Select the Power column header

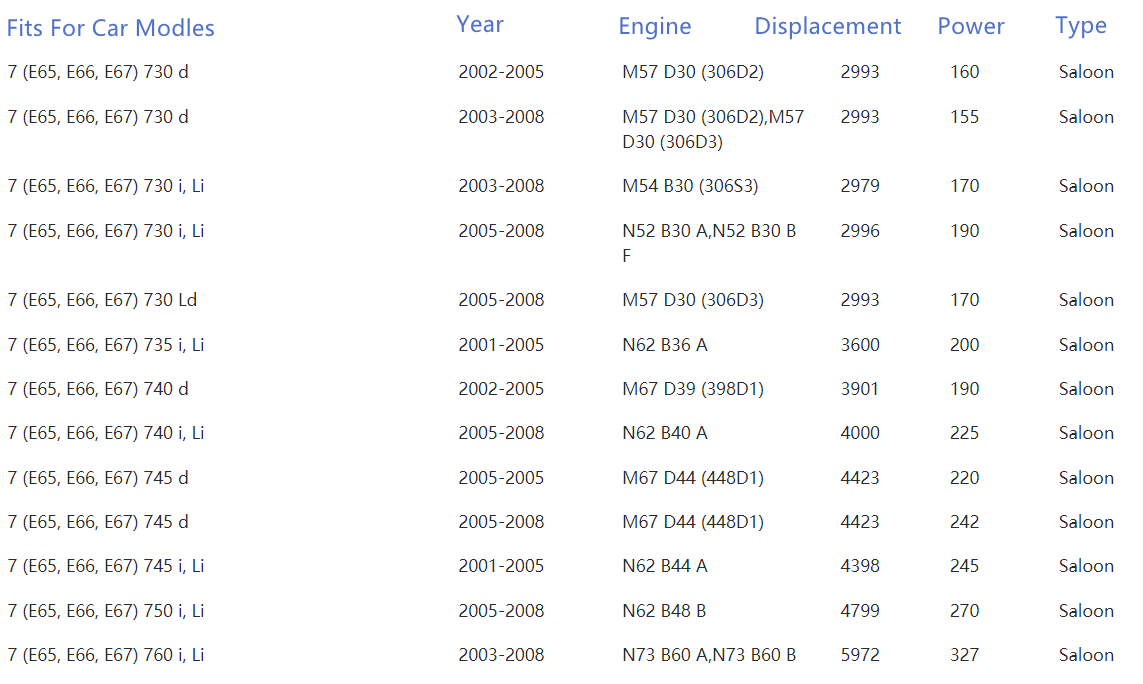970,27
